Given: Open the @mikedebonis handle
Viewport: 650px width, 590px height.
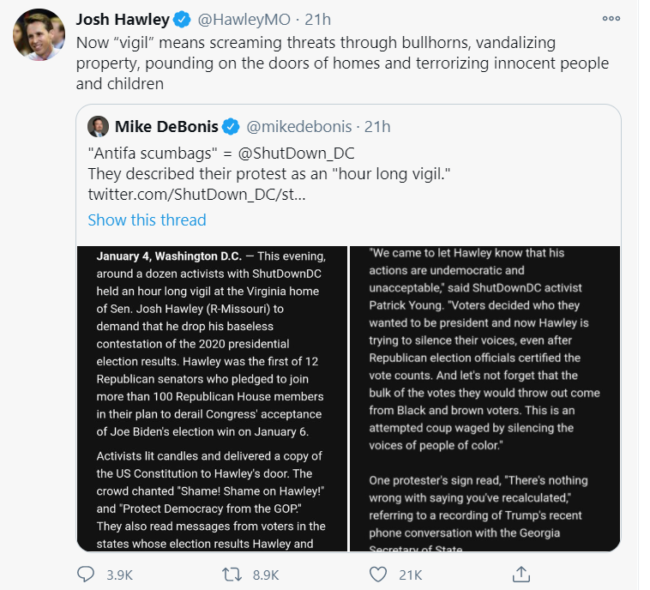Looking at the screenshot, I should click(x=299, y=126).
